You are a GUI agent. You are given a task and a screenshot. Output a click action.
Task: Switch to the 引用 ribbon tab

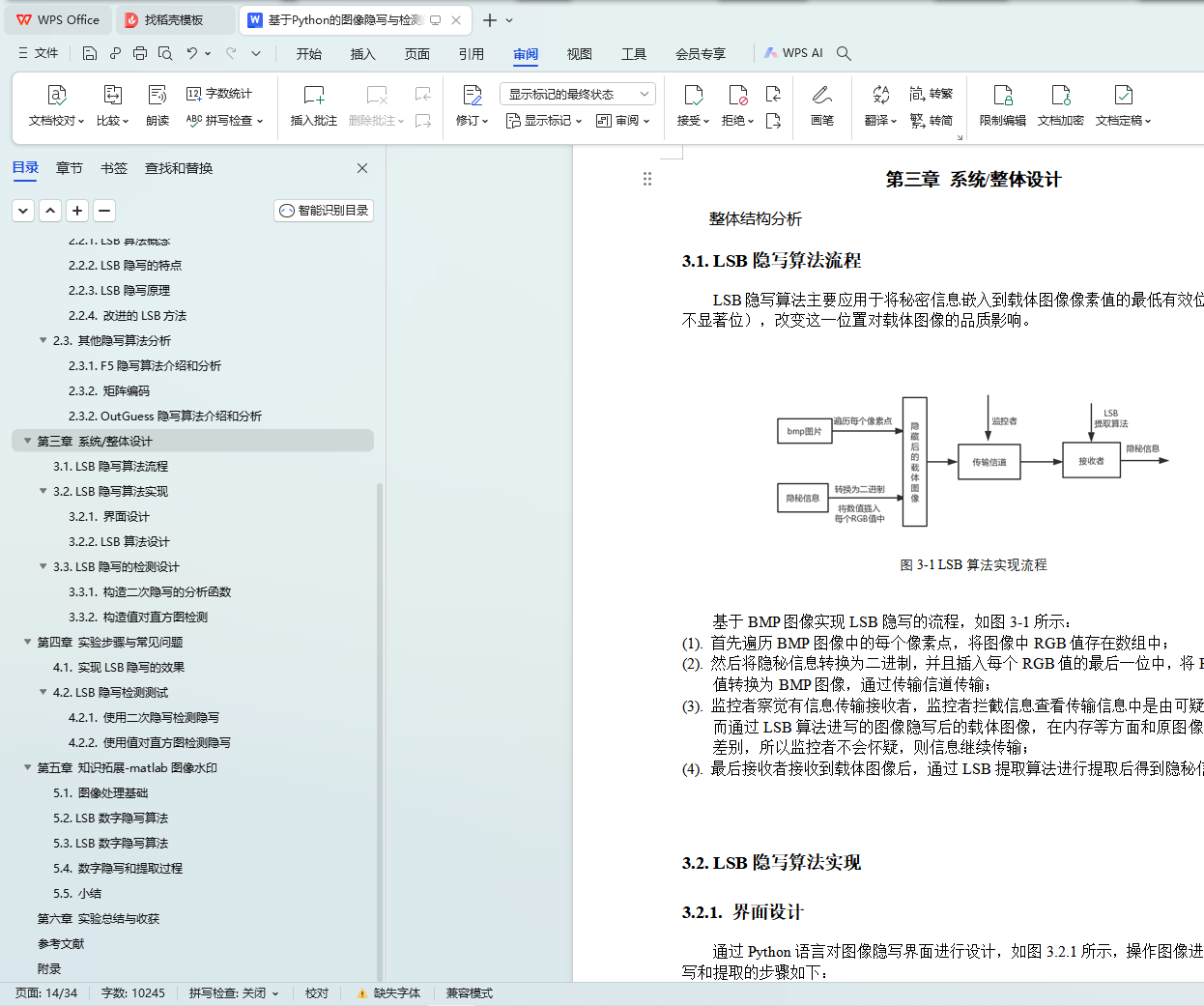(472, 54)
